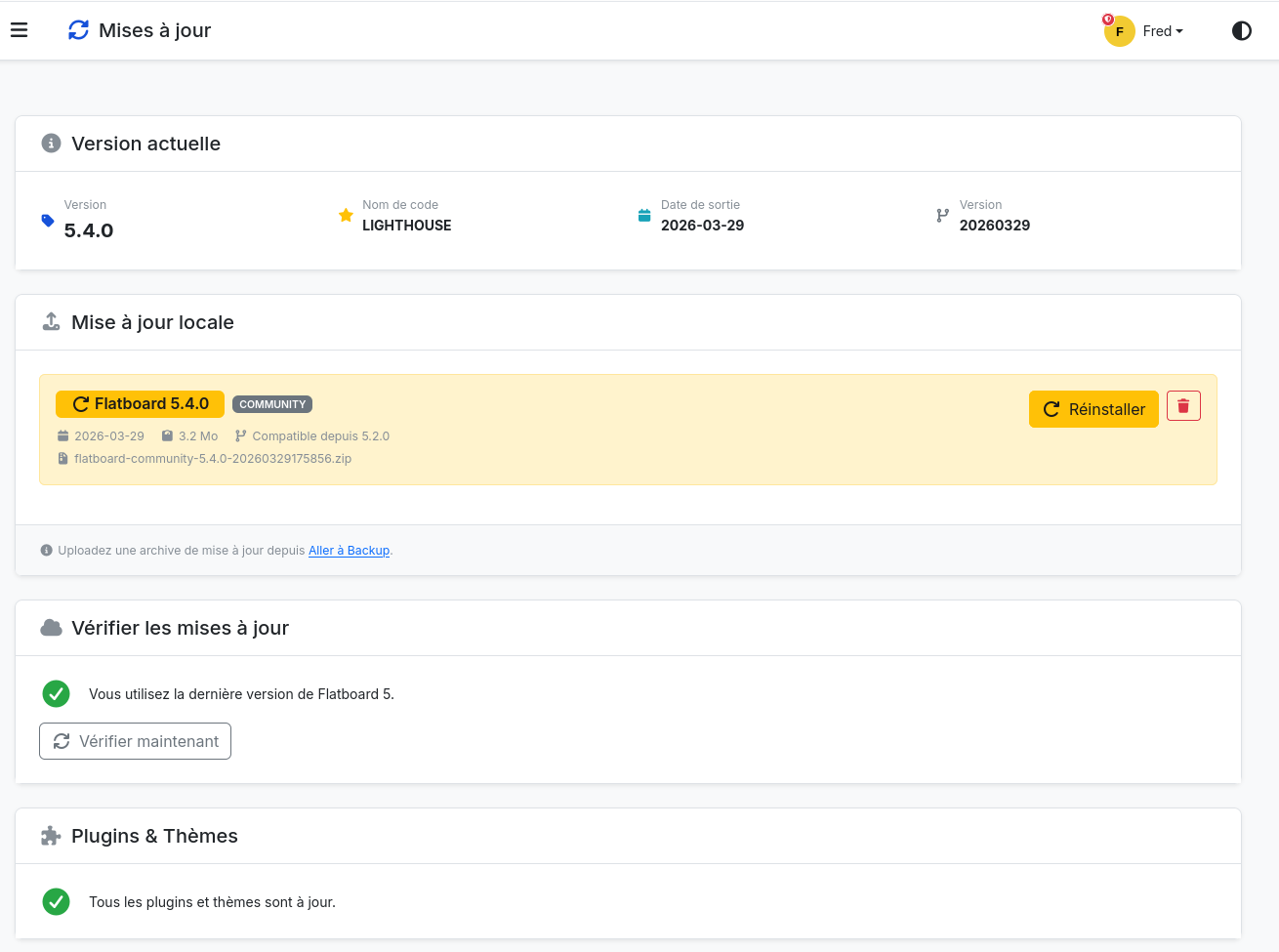Click green checkmark for plugins status
This screenshot has height=952, width=1279.
[57, 902]
